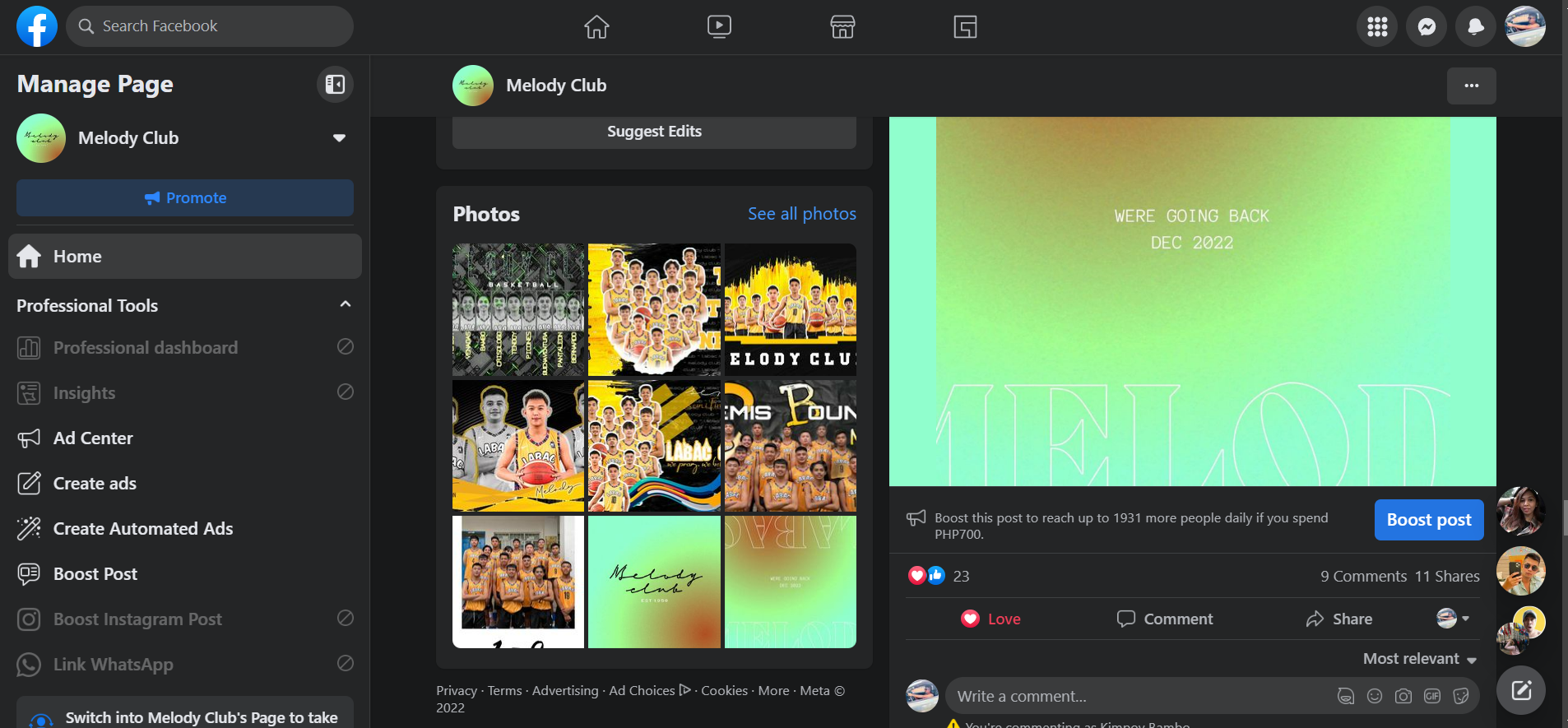Add a sticker to the comment
Image resolution: width=1568 pixels, height=728 pixels.
pos(1461,696)
